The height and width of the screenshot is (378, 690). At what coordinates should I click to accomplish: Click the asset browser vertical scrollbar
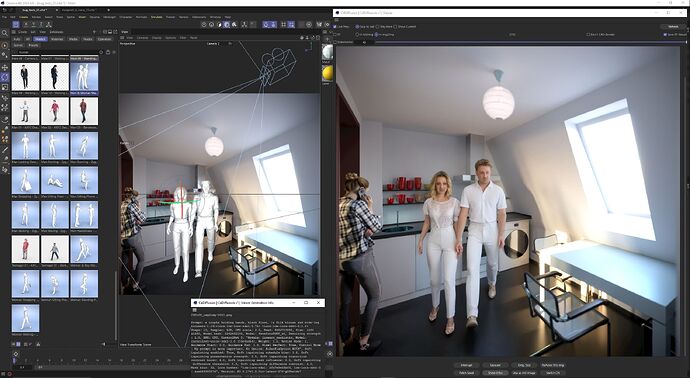[x=116, y=304]
